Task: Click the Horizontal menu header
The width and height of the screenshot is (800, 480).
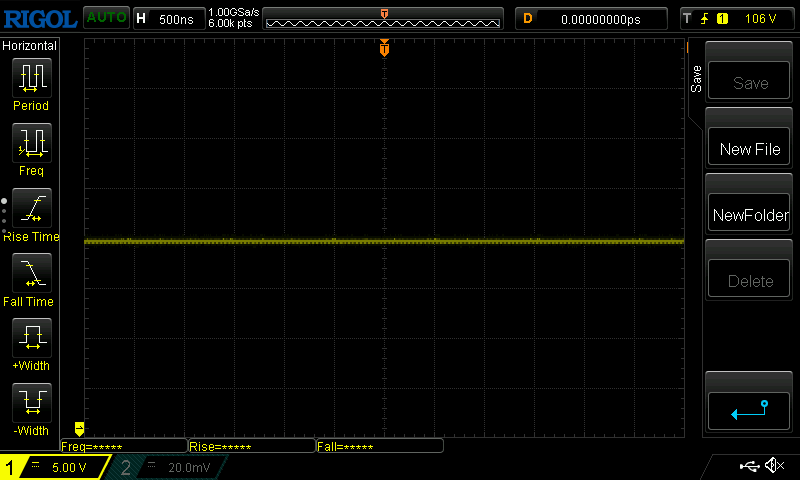Action: (30, 45)
